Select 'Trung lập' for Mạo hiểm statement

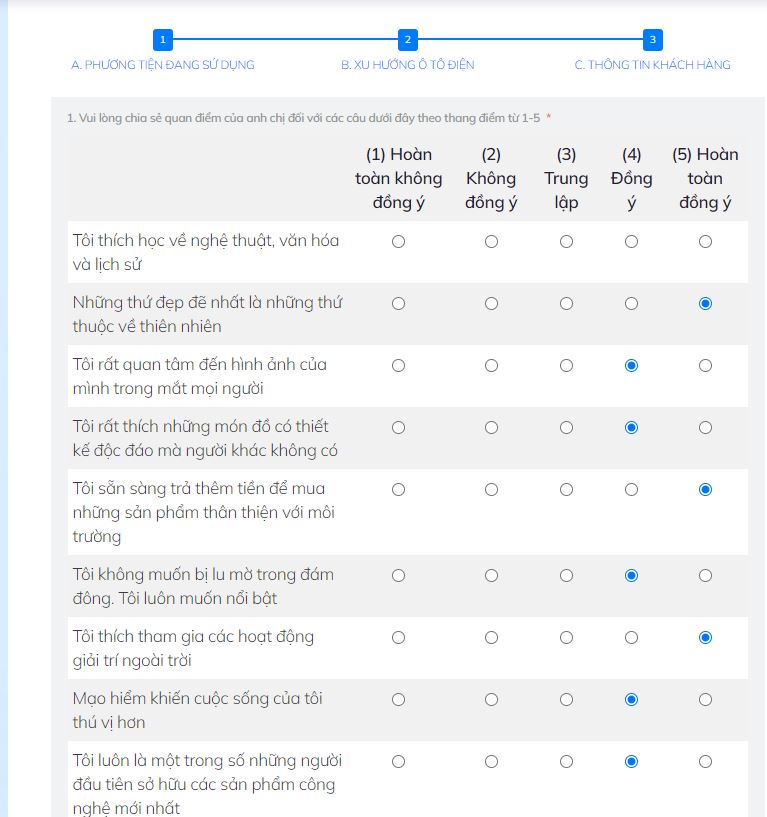(566, 700)
